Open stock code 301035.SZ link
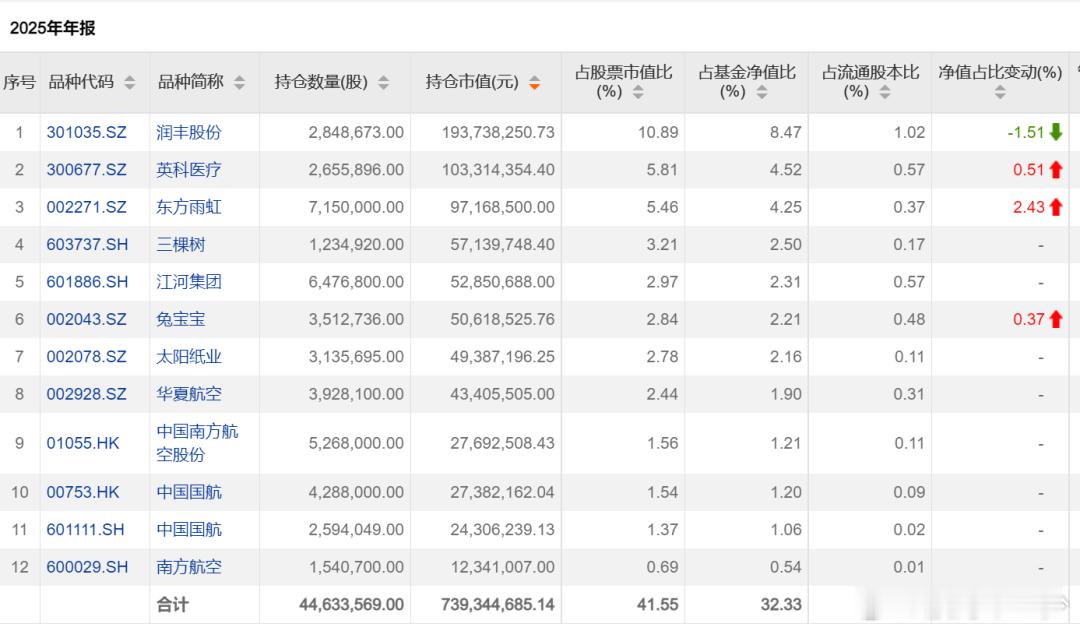The height and width of the screenshot is (631, 1080). pyautogui.click(x=87, y=132)
